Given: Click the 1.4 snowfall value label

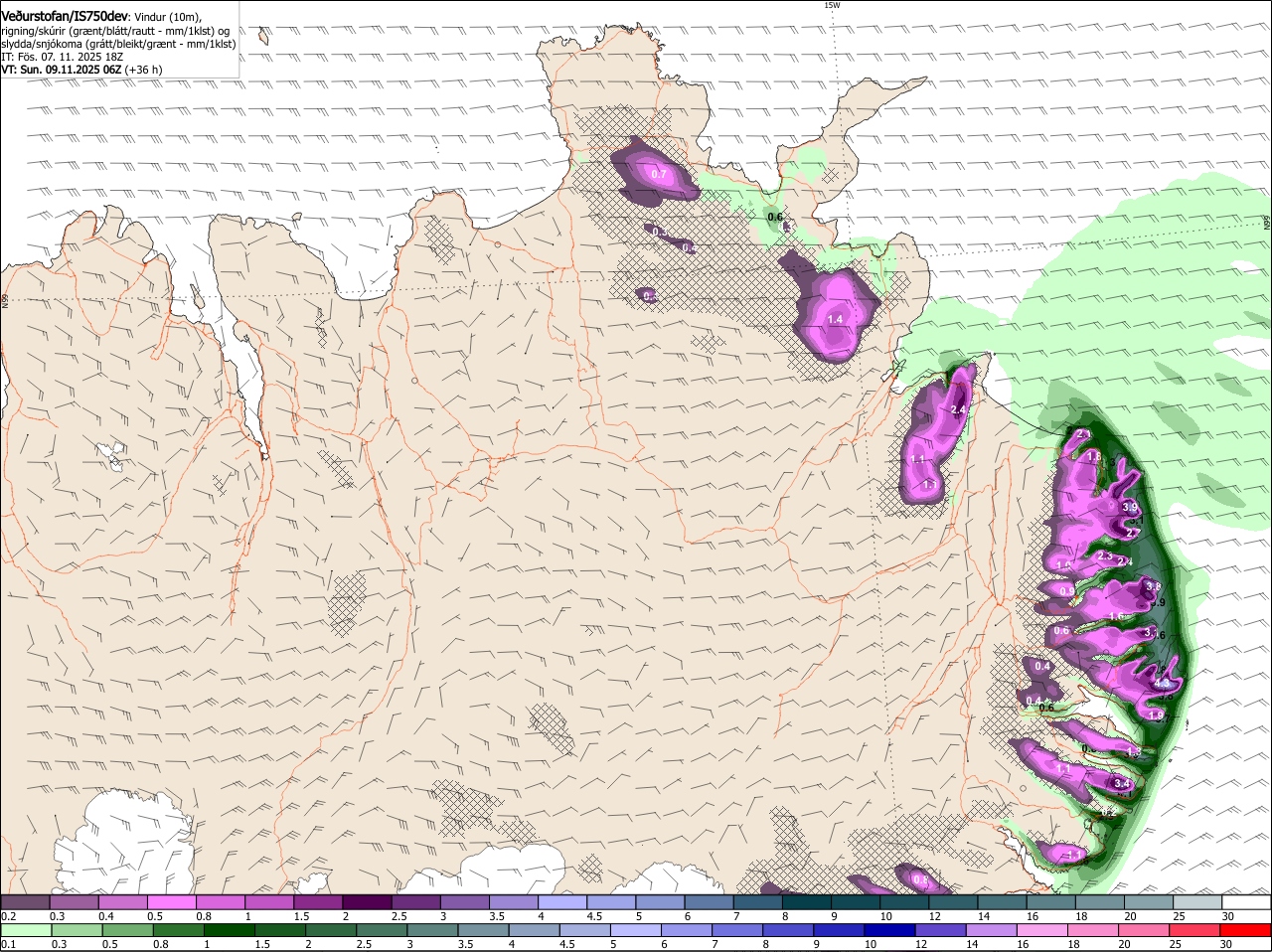Looking at the screenshot, I should pyautogui.click(x=835, y=319).
